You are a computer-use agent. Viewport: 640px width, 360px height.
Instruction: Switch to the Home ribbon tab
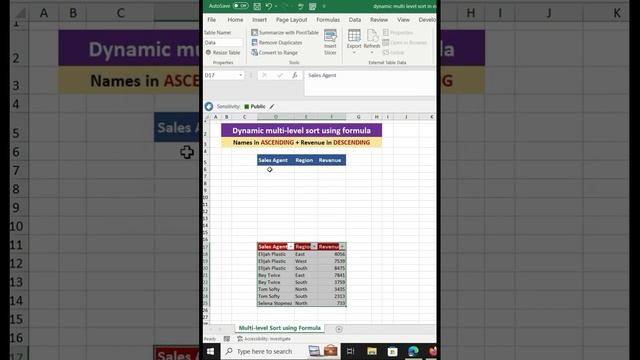(x=235, y=20)
